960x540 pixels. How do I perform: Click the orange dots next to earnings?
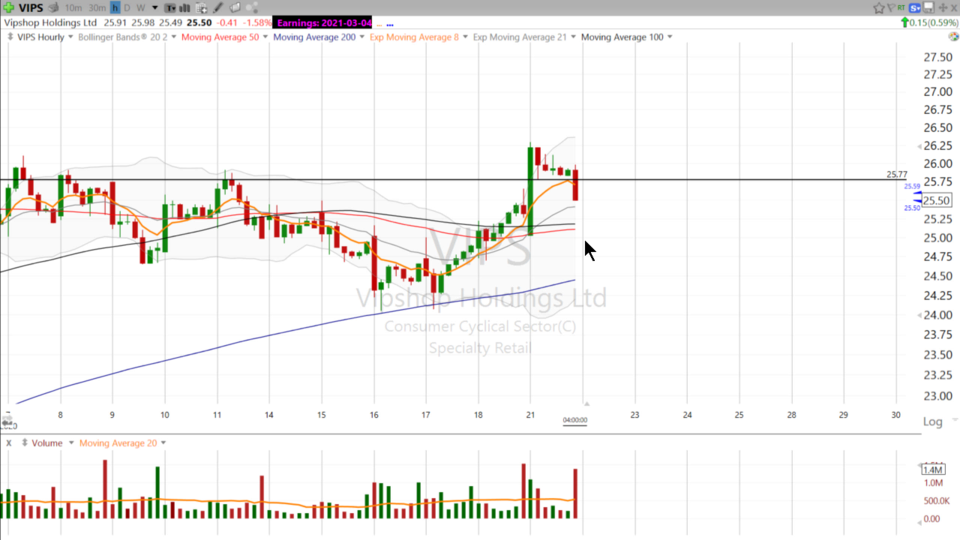click(x=379, y=25)
